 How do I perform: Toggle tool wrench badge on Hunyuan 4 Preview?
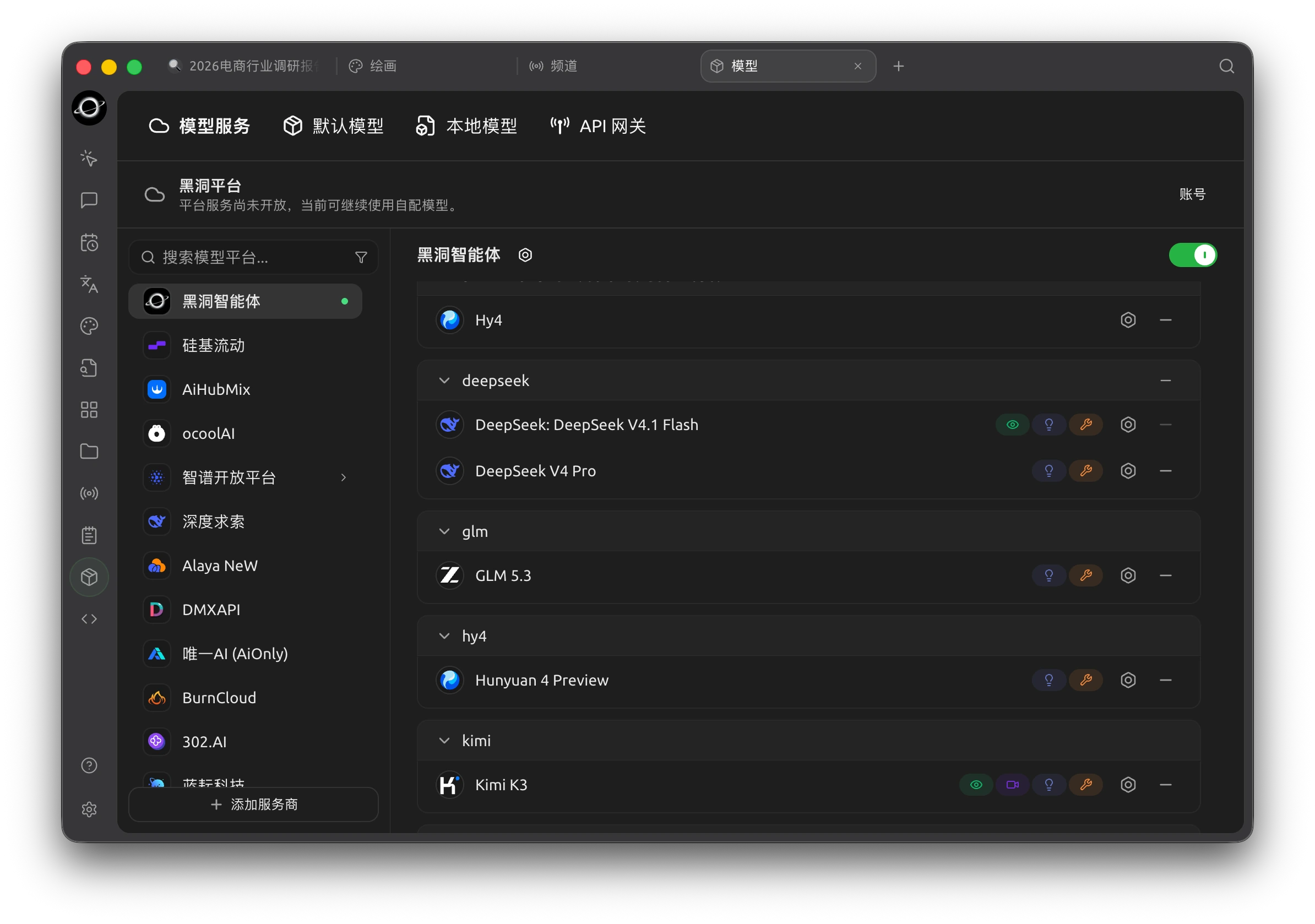coord(1085,680)
